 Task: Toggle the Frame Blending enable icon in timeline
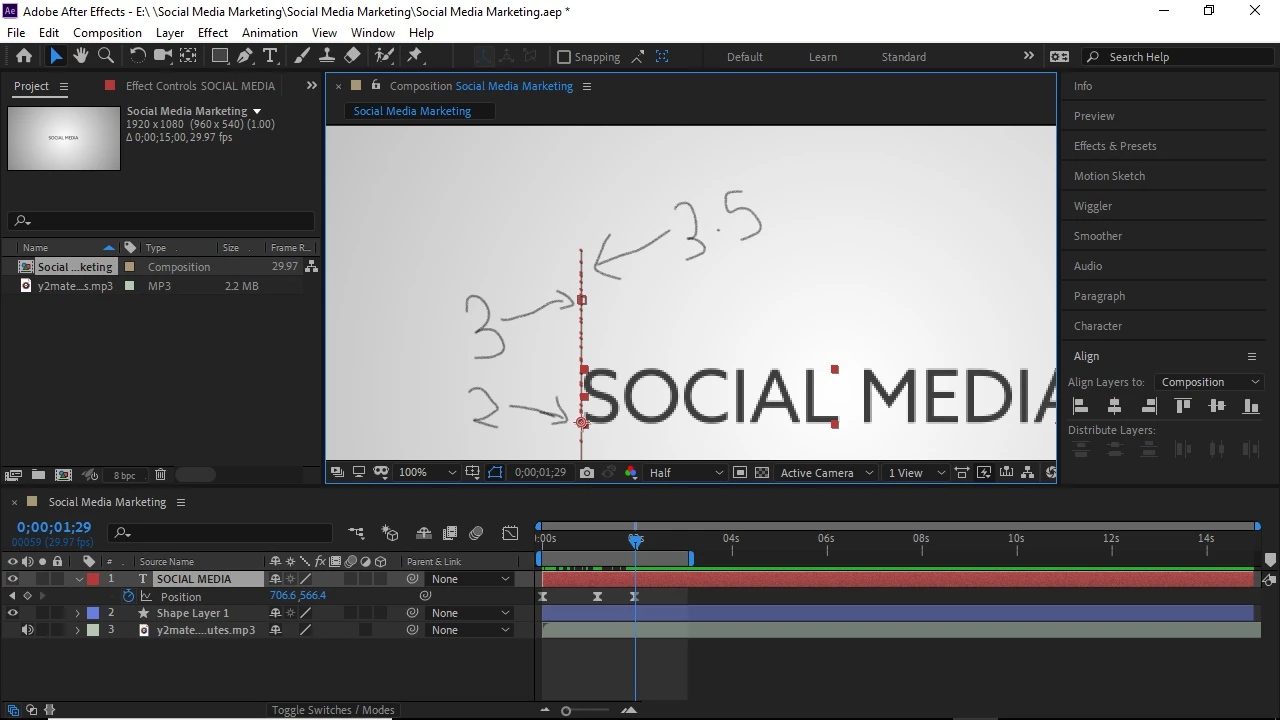point(450,533)
